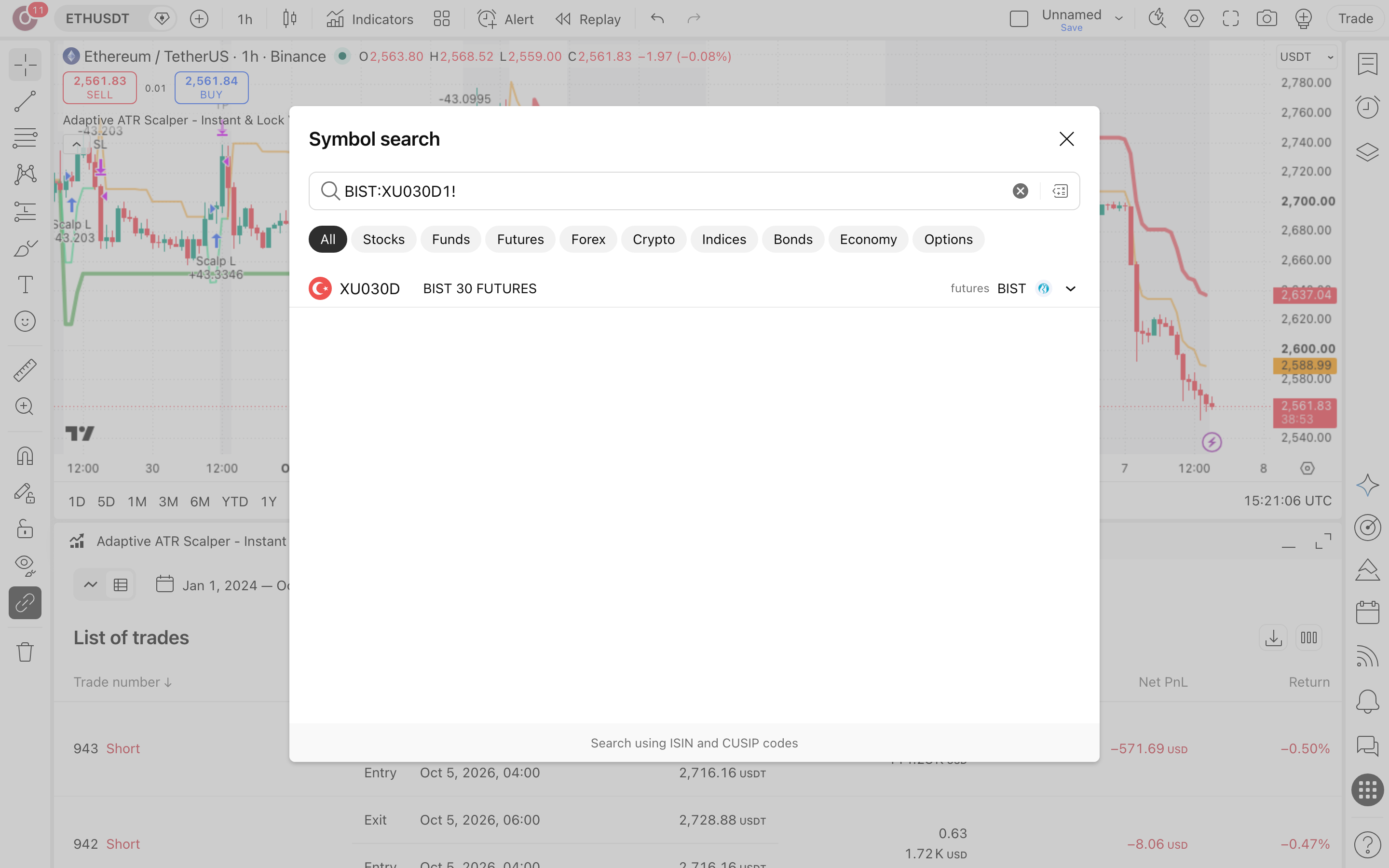Image resolution: width=1389 pixels, height=868 pixels.
Task: Open the spread operators keypad icon
Action: 1060,191
